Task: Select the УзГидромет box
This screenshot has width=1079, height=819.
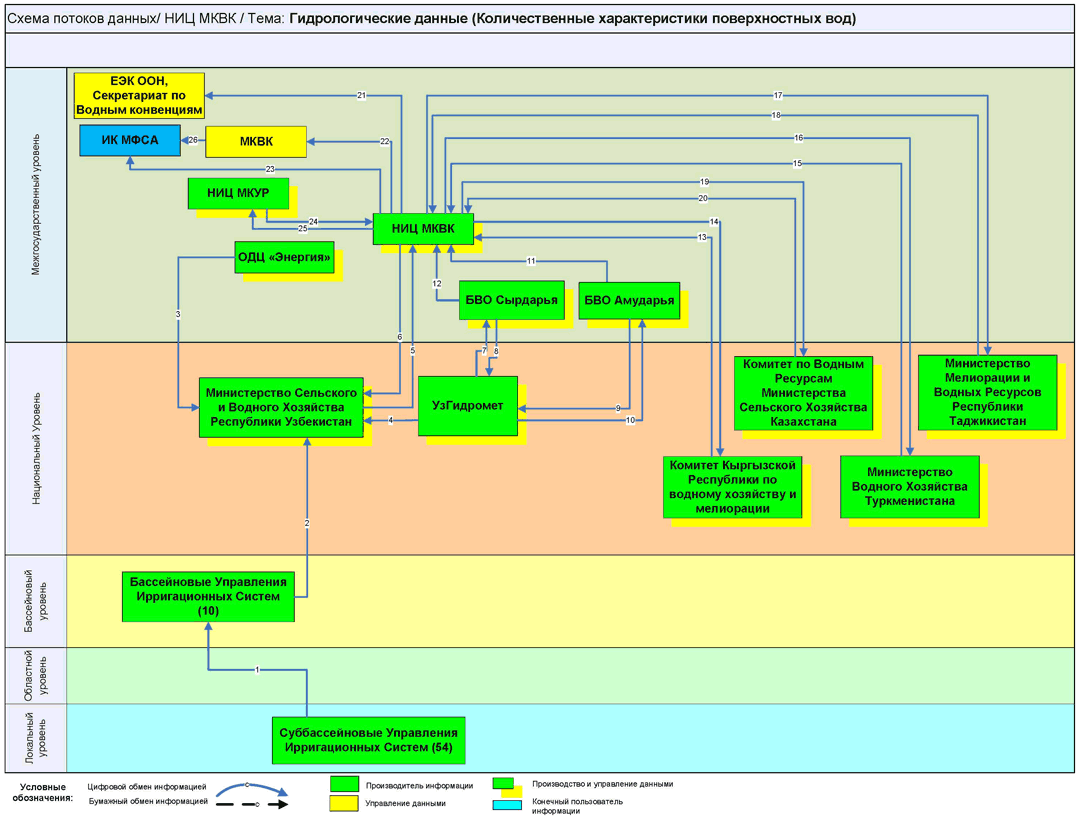Action: (x=467, y=406)
